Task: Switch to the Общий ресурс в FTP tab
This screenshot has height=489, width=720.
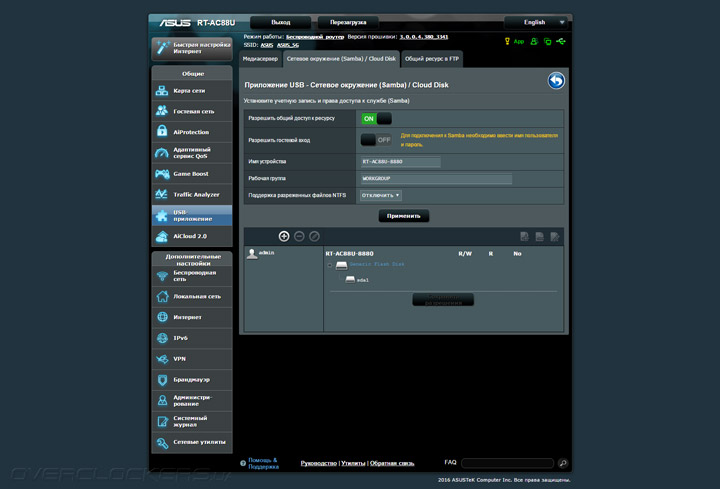Action: pyautogui.click(x=432, y=60)
